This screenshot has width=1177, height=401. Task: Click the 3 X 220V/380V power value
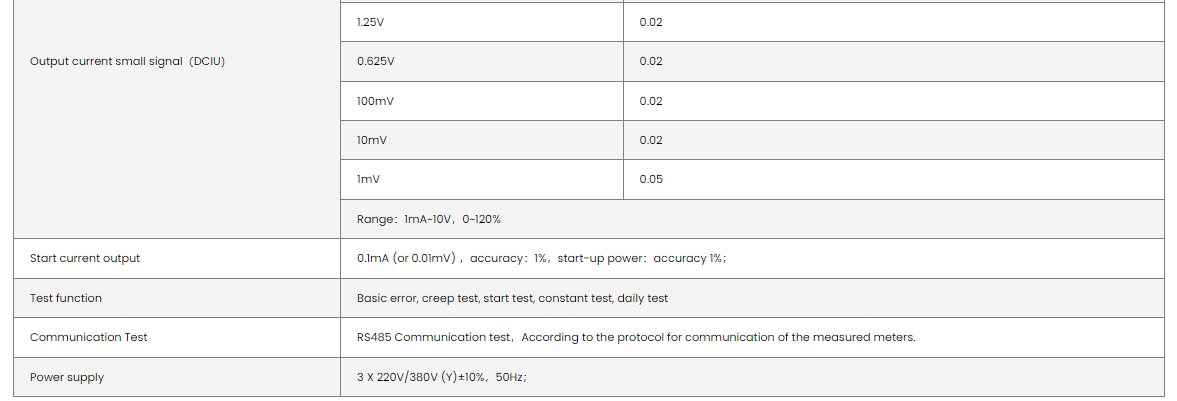click(442, 377)
